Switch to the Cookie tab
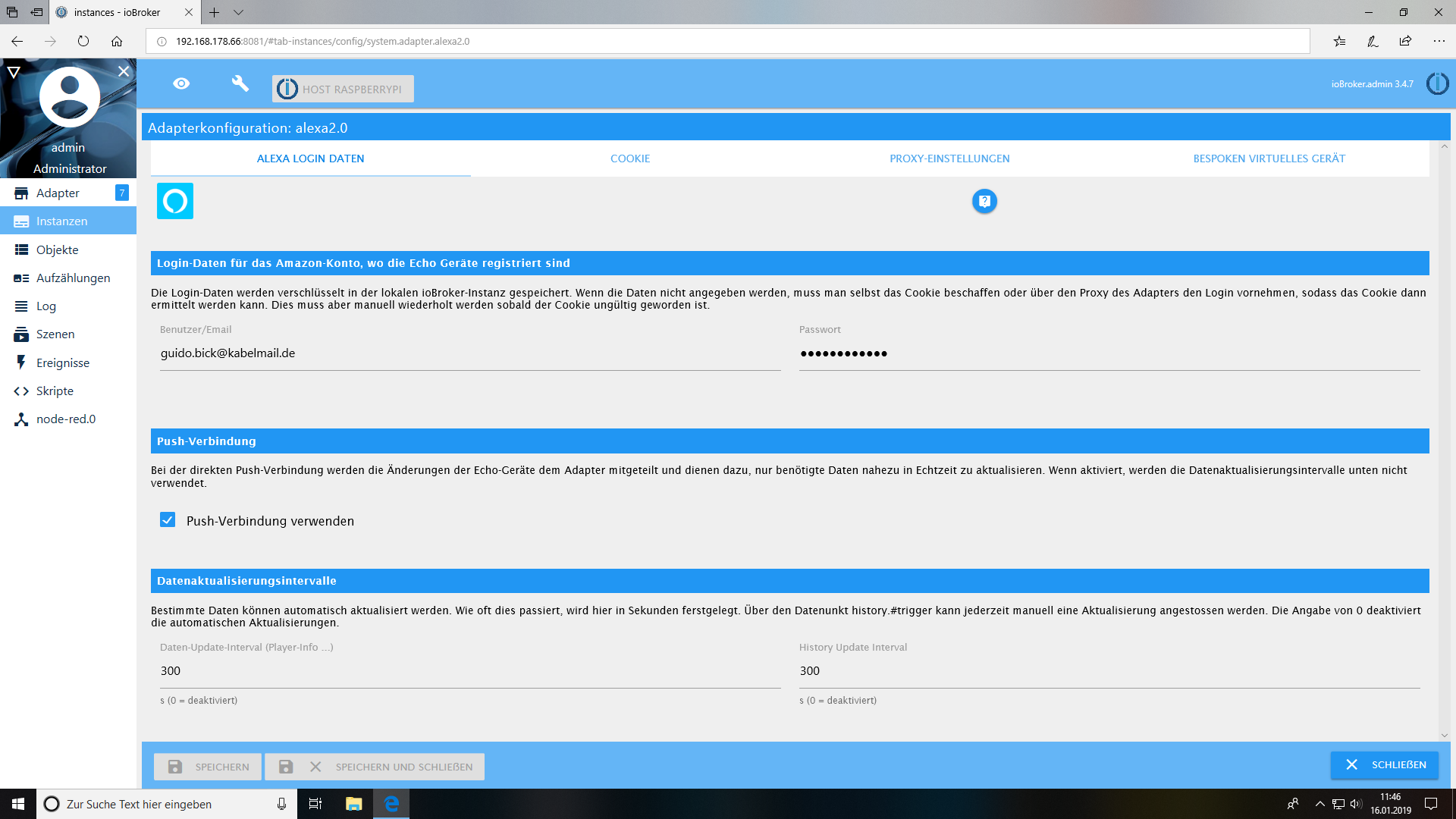Screen dimensions: 1456x819 click(x=630, y=158)
